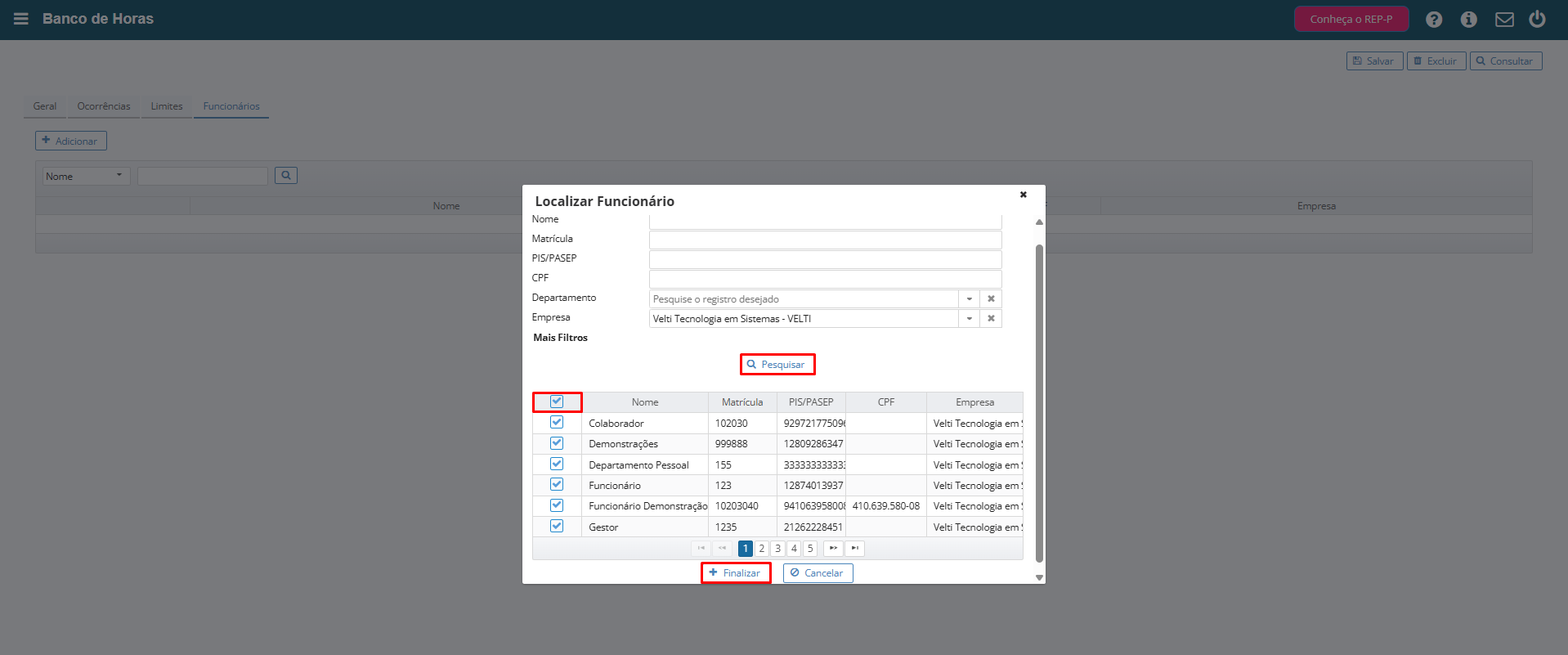The image size is (1568, 655).
Task: Select the Departamento Pessoal name cell
Action: (645, 465)
